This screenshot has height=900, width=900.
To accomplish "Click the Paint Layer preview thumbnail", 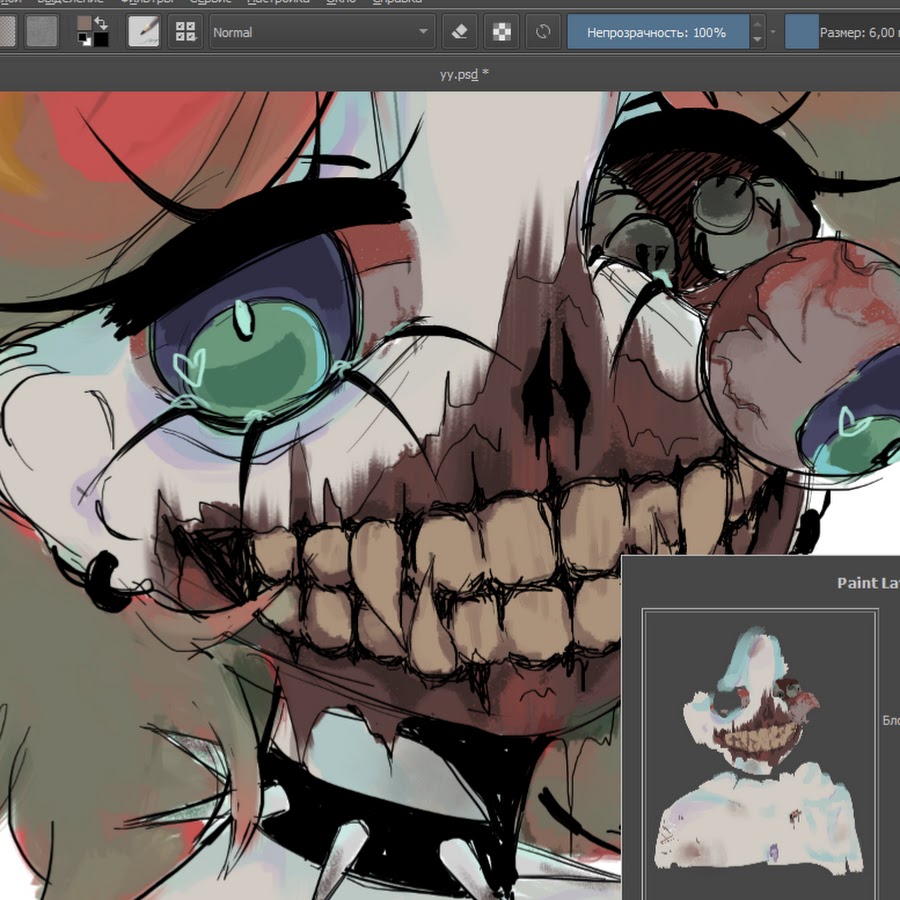I will click(760, 754).
